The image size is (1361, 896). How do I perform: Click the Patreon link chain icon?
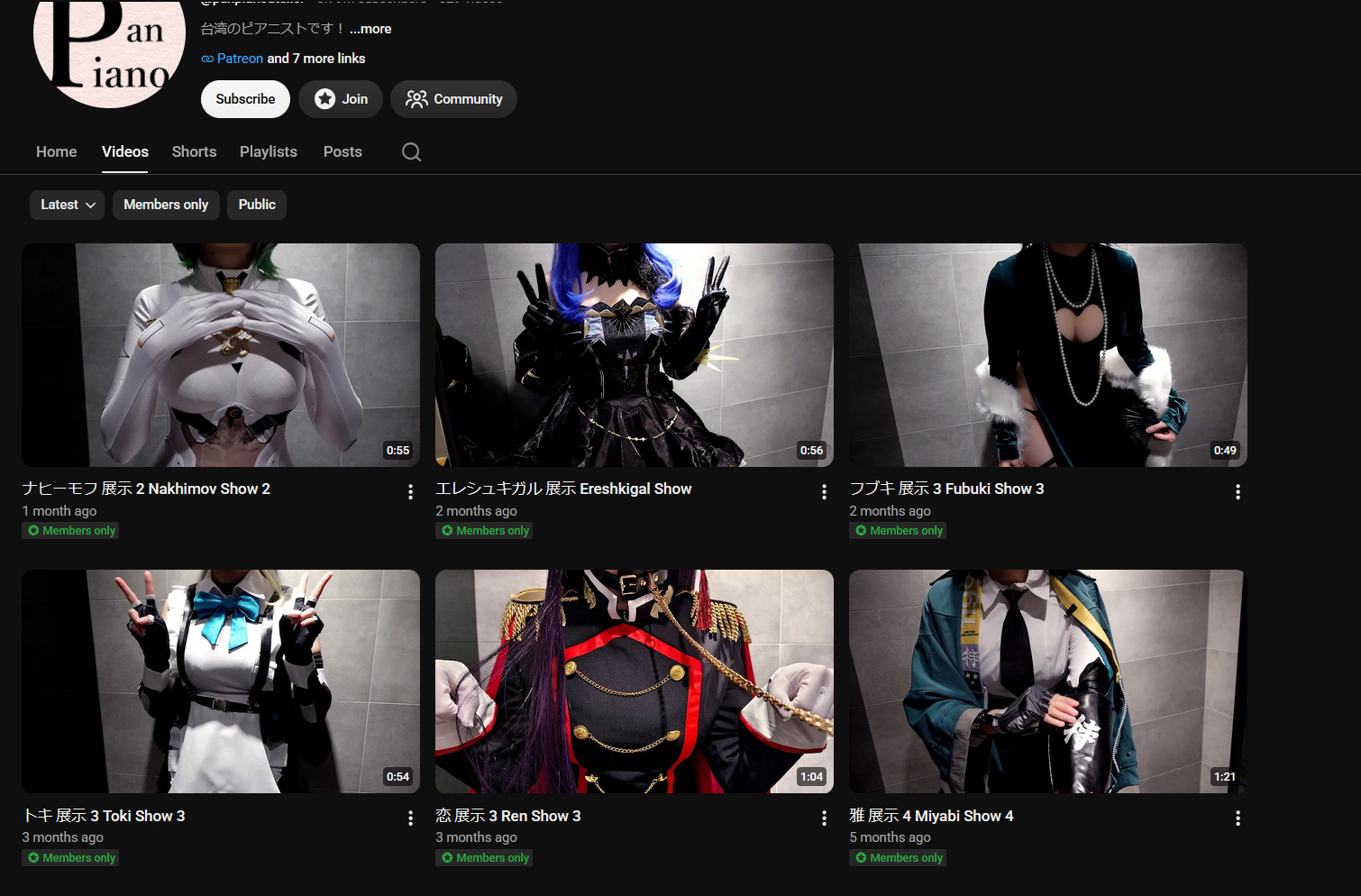pyautogui.click(x=207, y=59)
